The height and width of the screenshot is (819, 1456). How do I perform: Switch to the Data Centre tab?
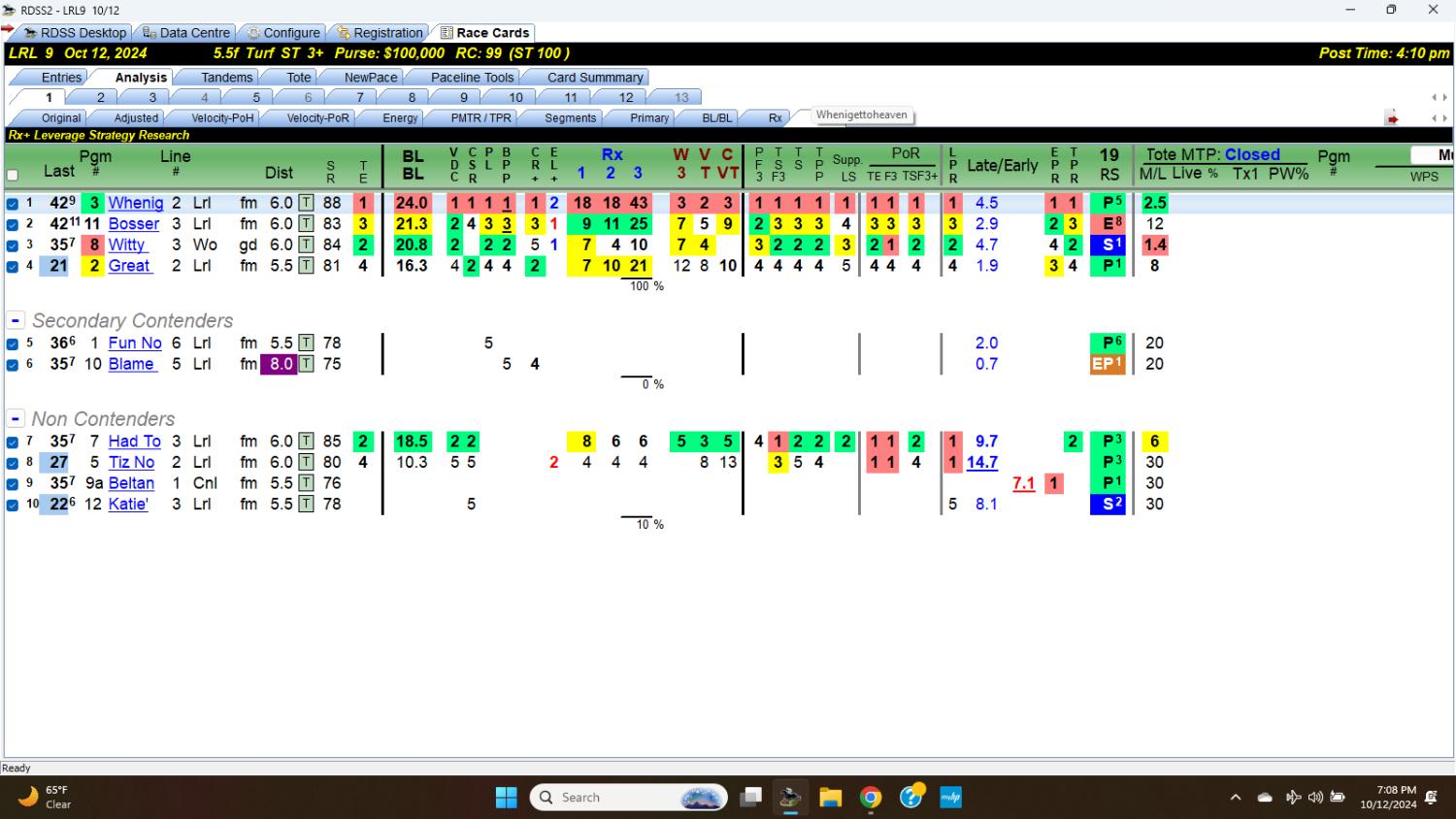[x=185, y=33]
